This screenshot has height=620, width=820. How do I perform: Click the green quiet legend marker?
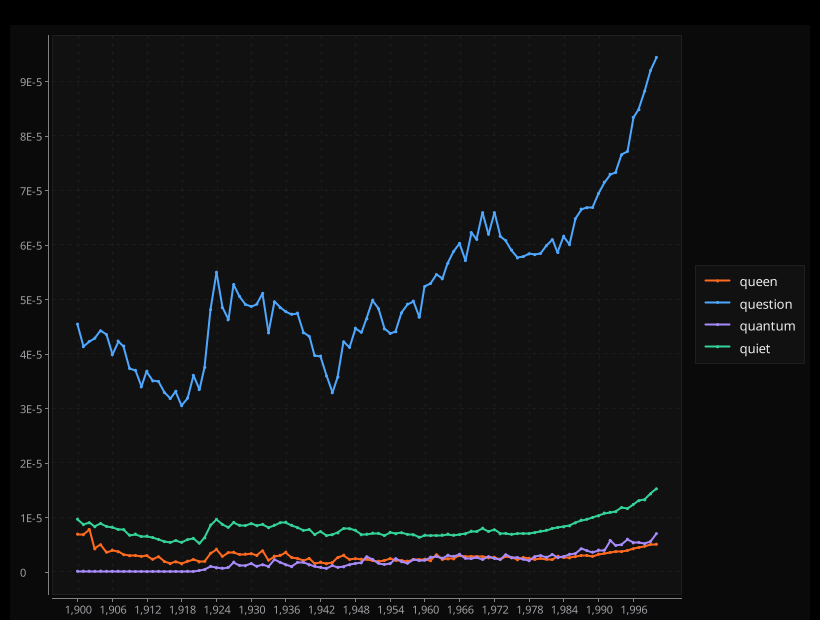pyautogui.click(x=718, y=349)
